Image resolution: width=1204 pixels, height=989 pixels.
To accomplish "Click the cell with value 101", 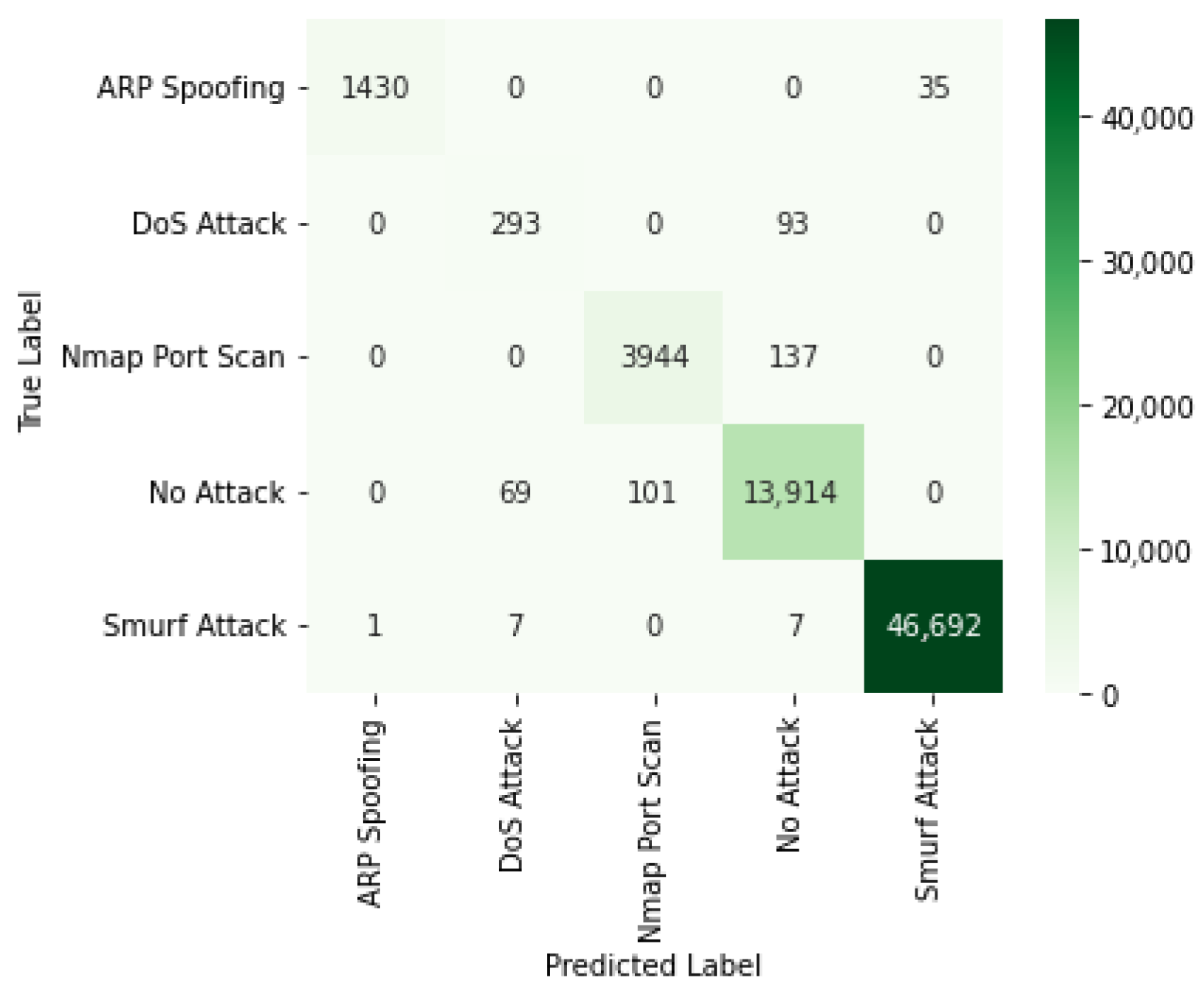I will click(653, 492).
